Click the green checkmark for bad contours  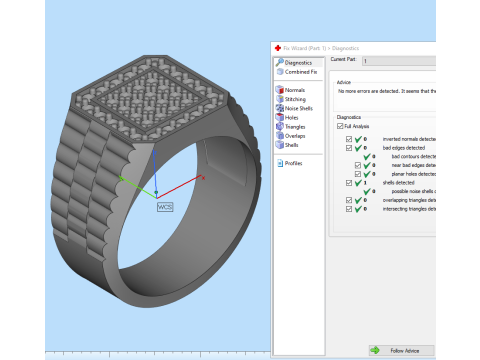(x=367, y=156)
